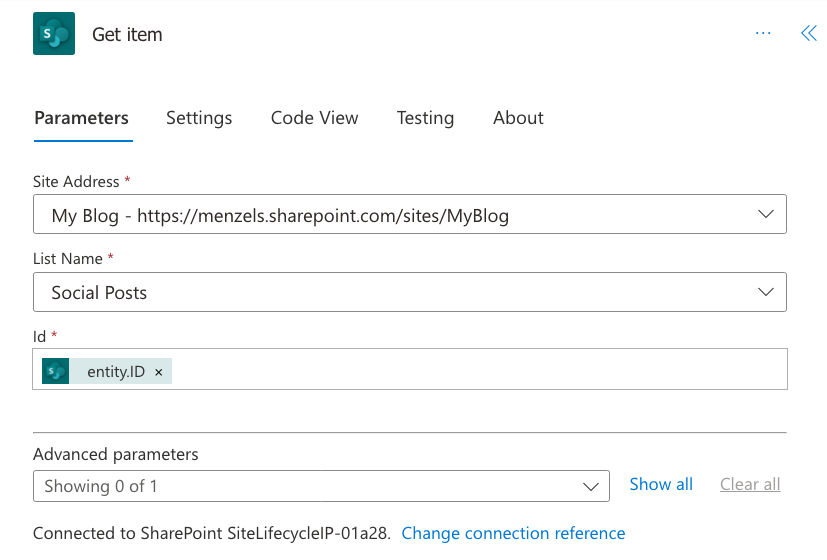
Task: Select the Get item action title
Action: click(x=127, y=34)
